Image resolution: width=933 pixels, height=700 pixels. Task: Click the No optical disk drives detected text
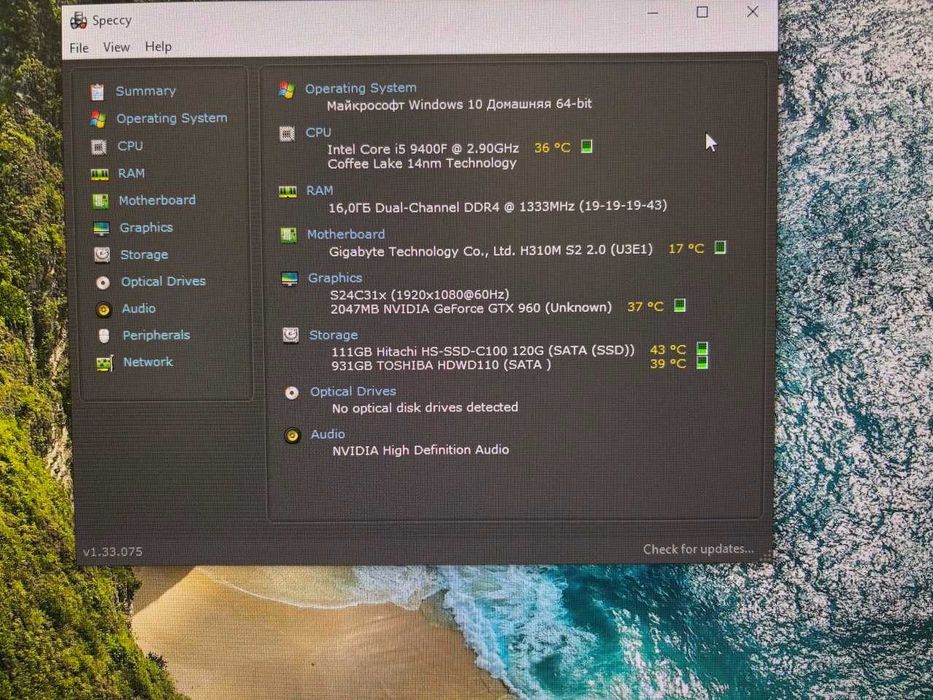[x=425, y=408]
